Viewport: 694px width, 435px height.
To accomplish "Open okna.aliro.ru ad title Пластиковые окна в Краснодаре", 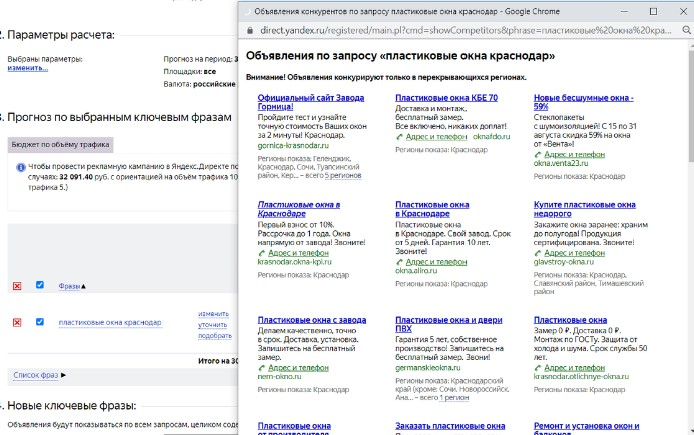I will 432,209.
